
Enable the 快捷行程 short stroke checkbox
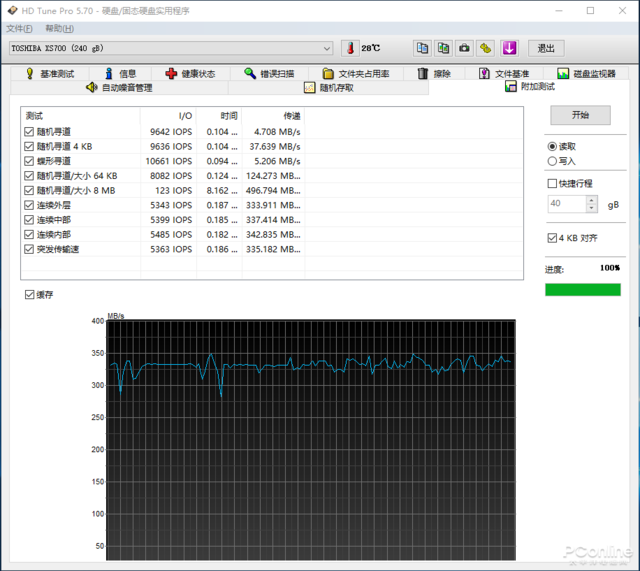(552, 184)
